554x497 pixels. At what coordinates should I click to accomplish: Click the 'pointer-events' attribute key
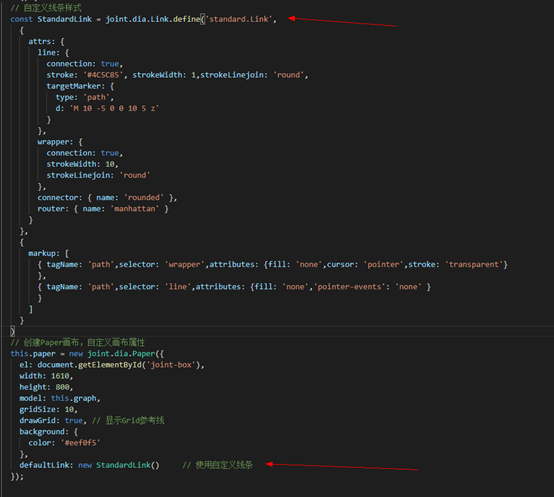(350, 287)
